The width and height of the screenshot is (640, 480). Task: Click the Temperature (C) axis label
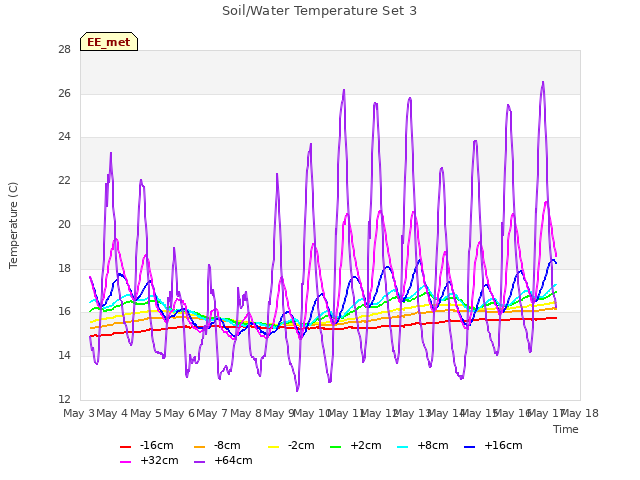[x=13, y=225]
